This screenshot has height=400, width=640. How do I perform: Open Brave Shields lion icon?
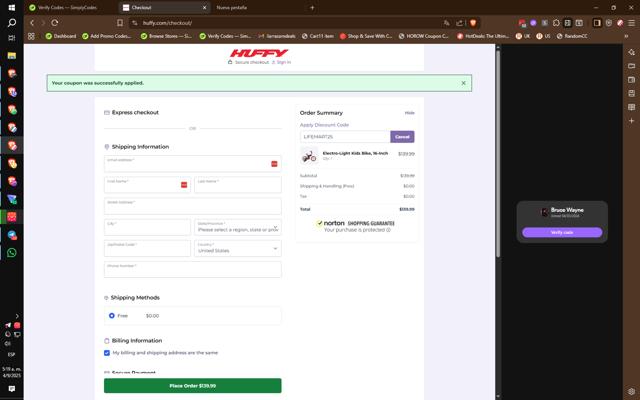[x=473, y=23]
